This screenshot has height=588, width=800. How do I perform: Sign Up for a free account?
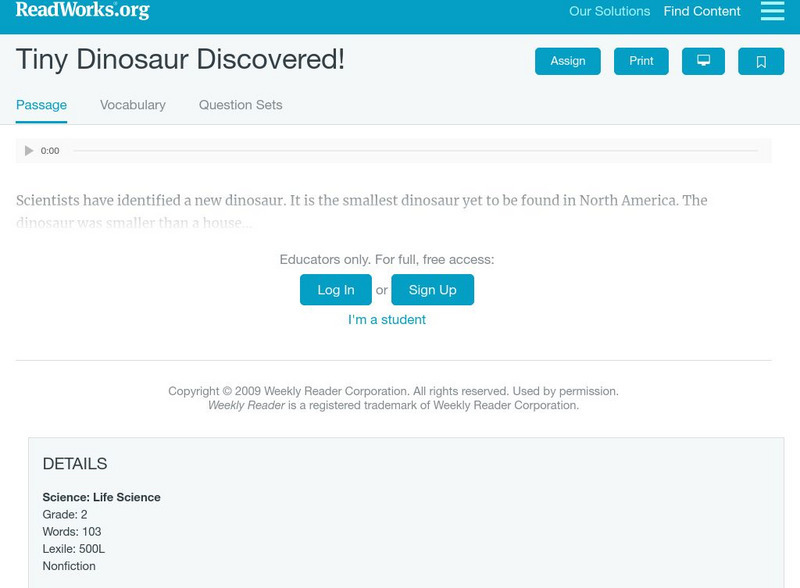430,290
